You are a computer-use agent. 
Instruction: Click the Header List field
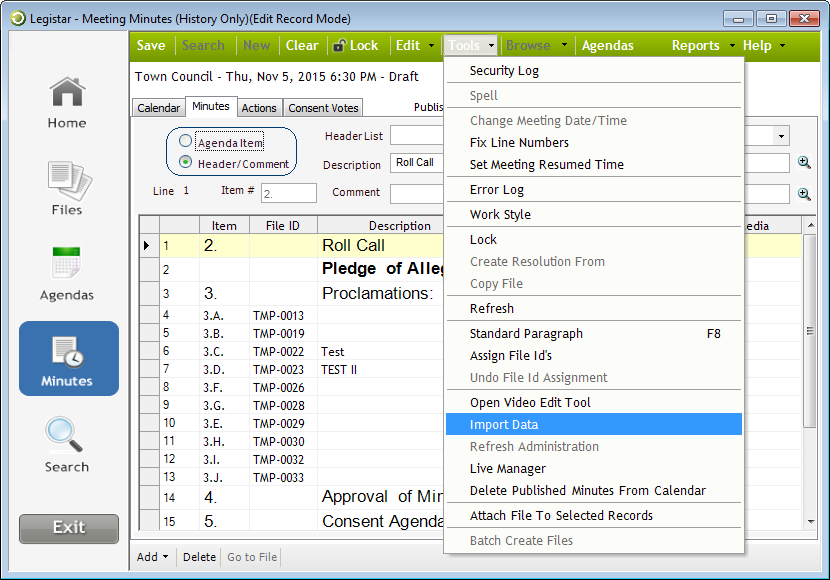click(x=417, y=135)
